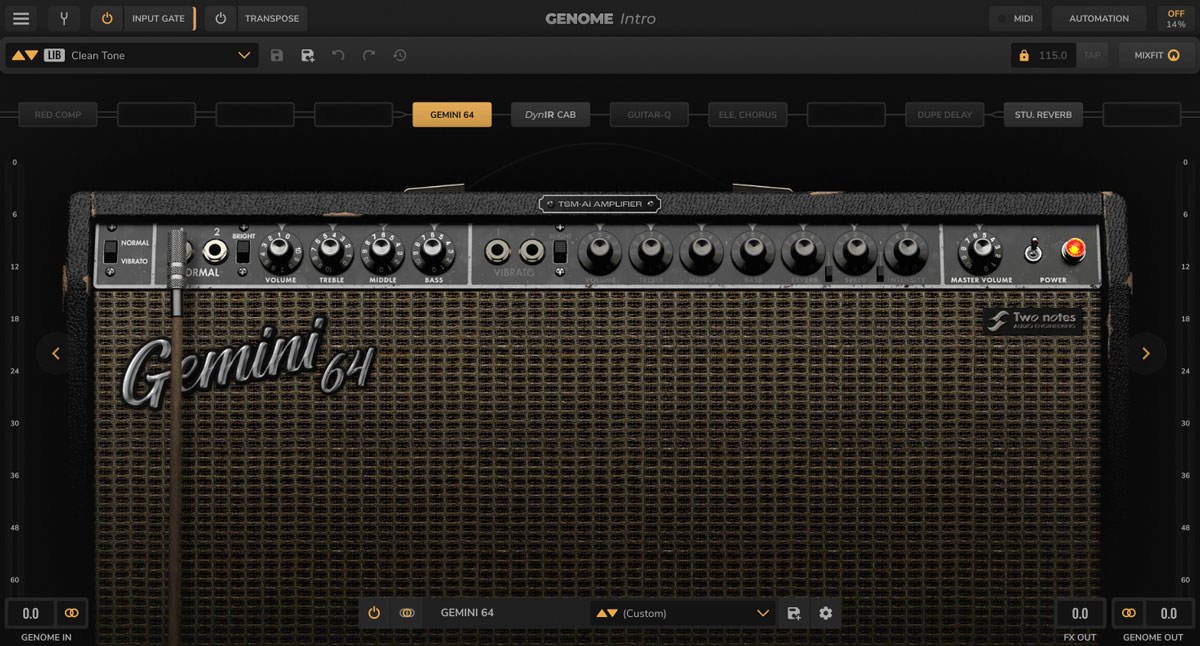The image size is (1200, 646).
Task: Click the Normal channel Treble knob
Action: [331, 251]
